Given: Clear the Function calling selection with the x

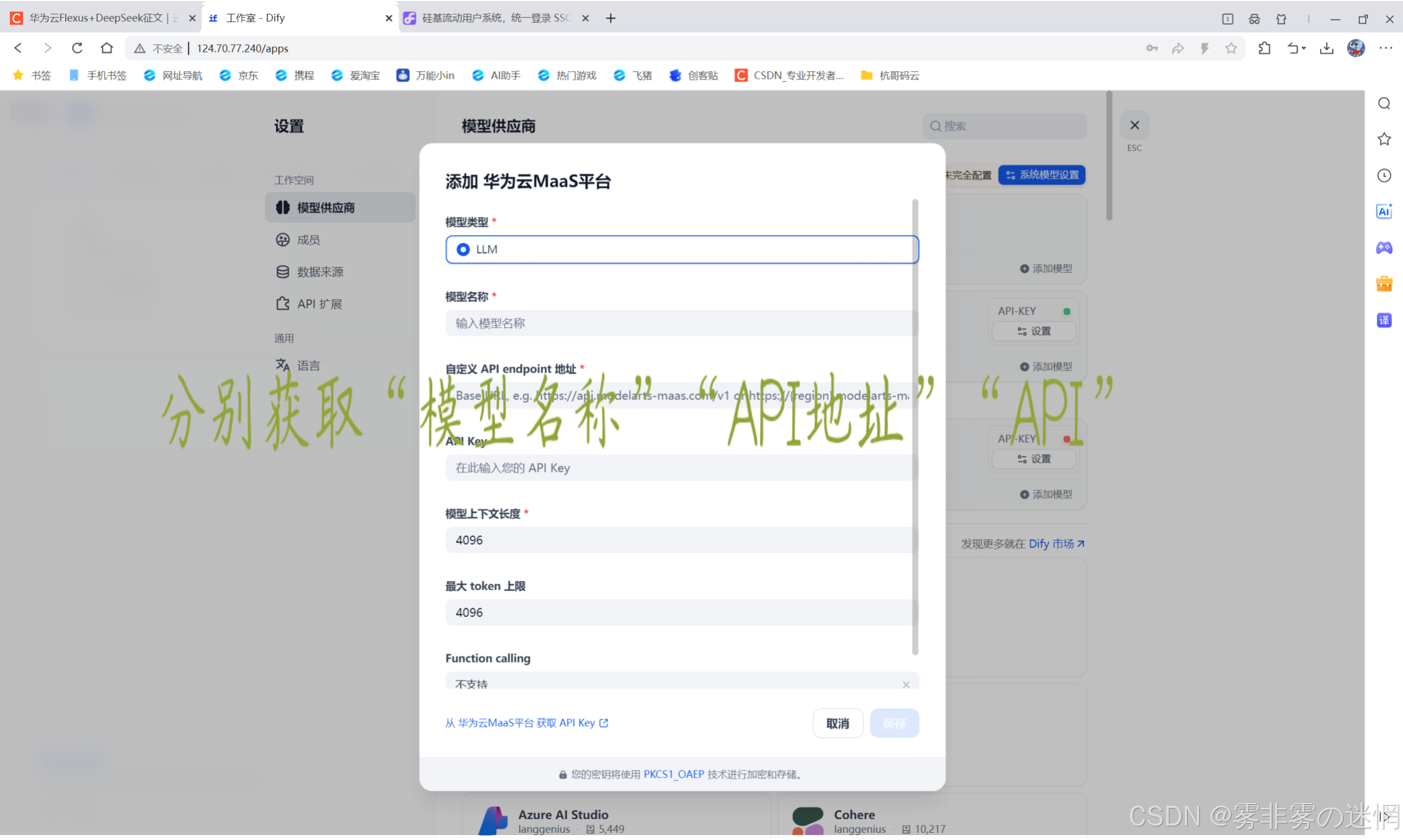Looking at the screenshot, I should [905, 685].
